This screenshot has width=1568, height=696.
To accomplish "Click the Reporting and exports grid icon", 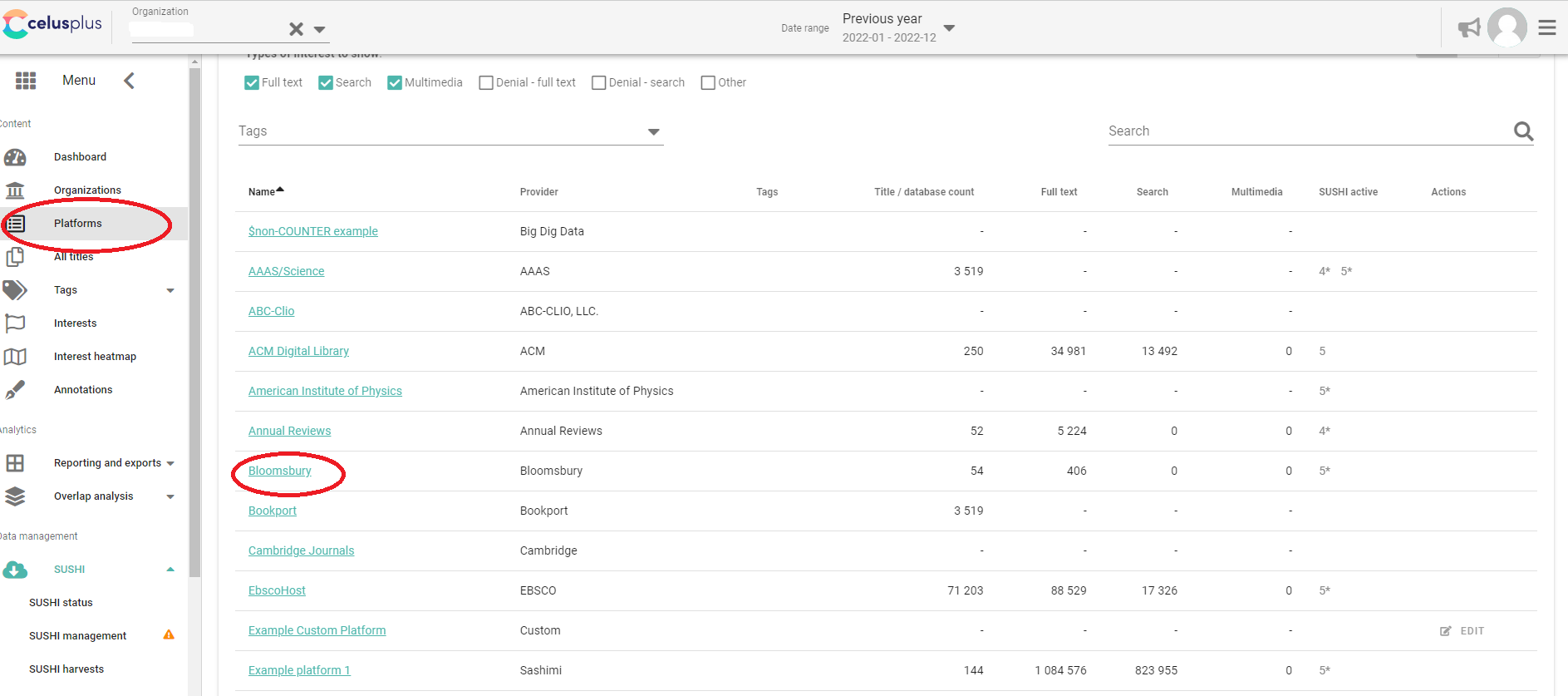I will pos(15,463).
